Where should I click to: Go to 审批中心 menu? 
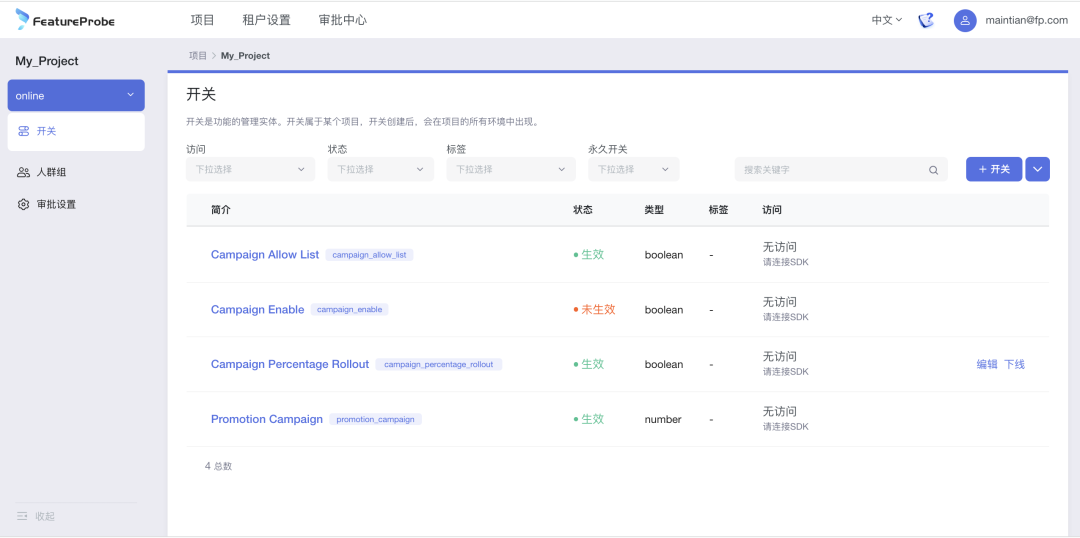[x=342, y=20]
